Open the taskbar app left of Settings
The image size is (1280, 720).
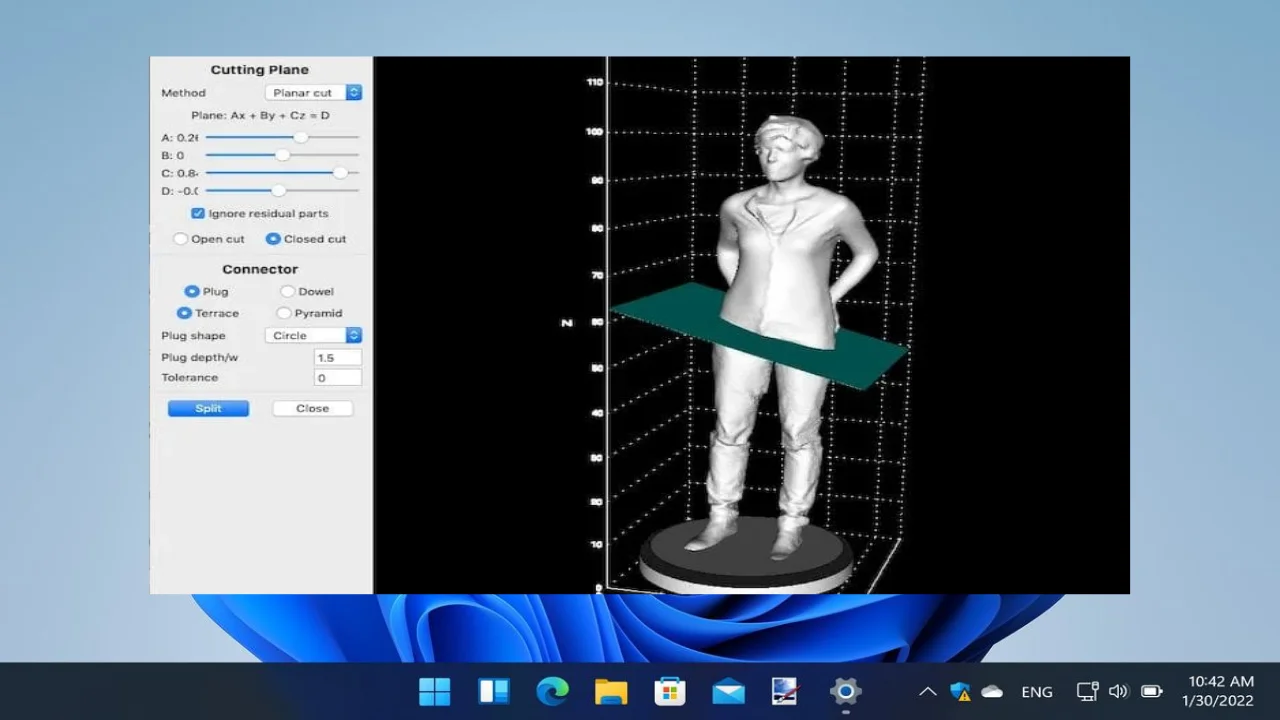pos(786,691)
